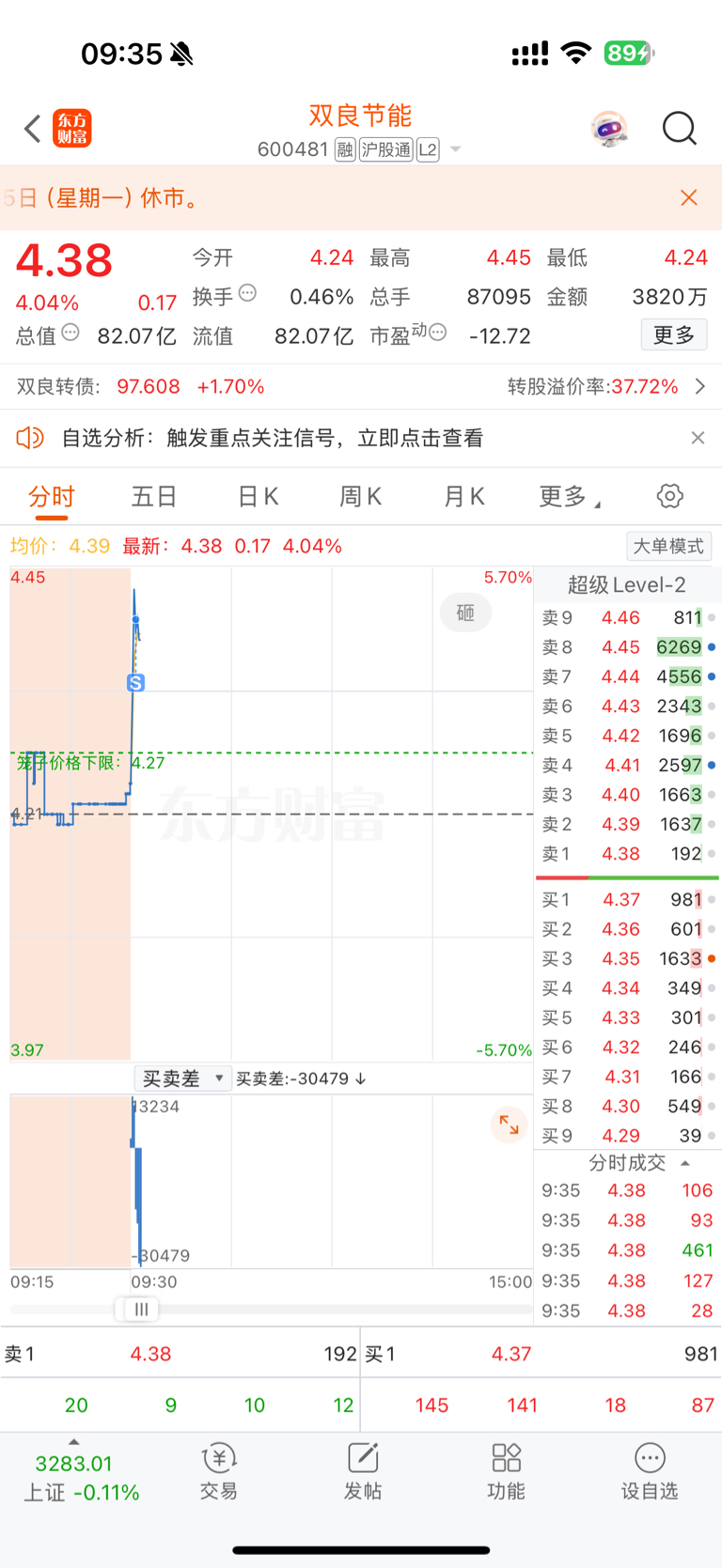Viewport: 722px width, 1568px height.
Task: Tap orange dot beside 买3 volume
Action: click(x=712, y=958)
